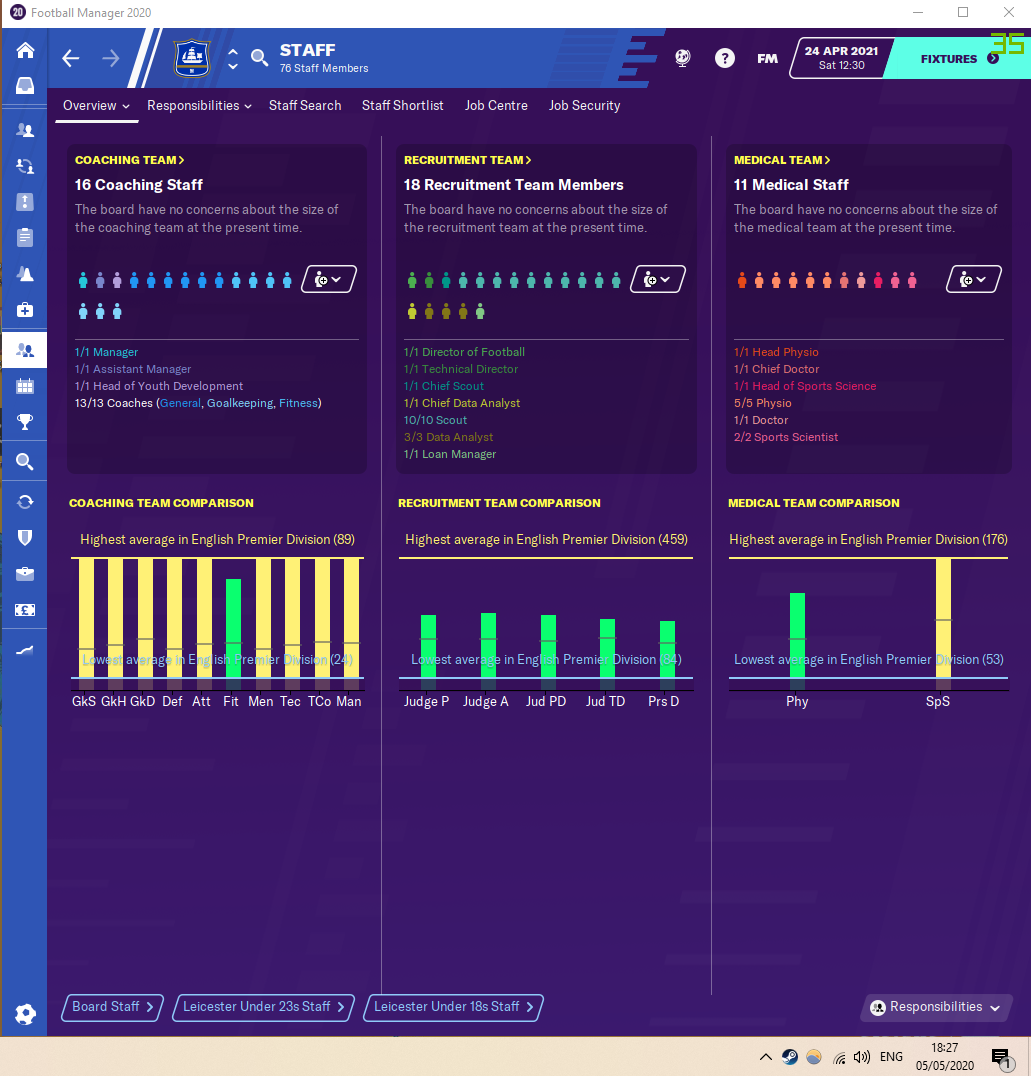
Task: Click the 24 Apr 2021 date box
Action: (841, 58)
